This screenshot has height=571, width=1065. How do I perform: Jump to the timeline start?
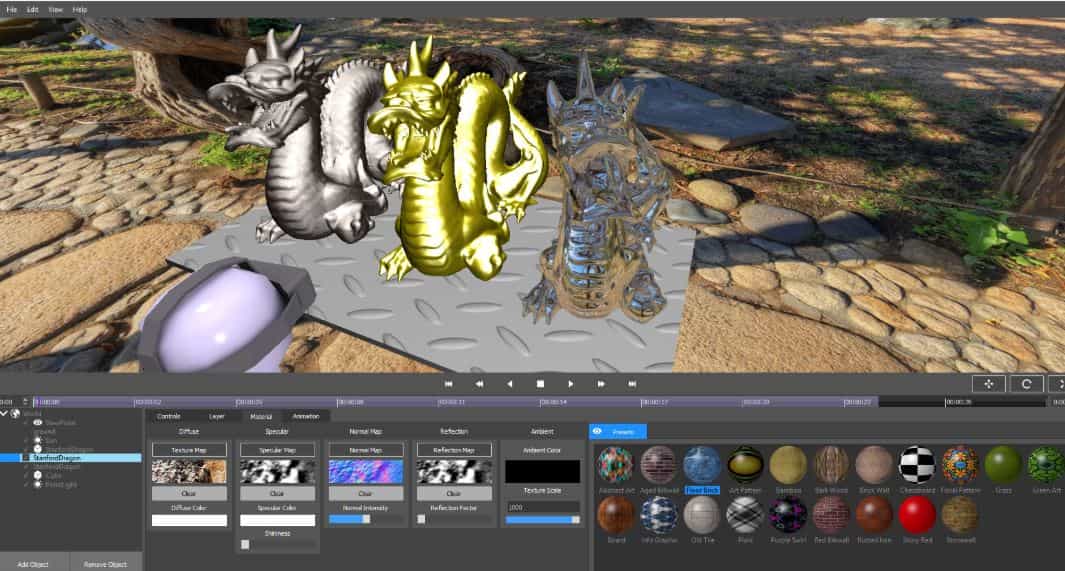point(448,384)
